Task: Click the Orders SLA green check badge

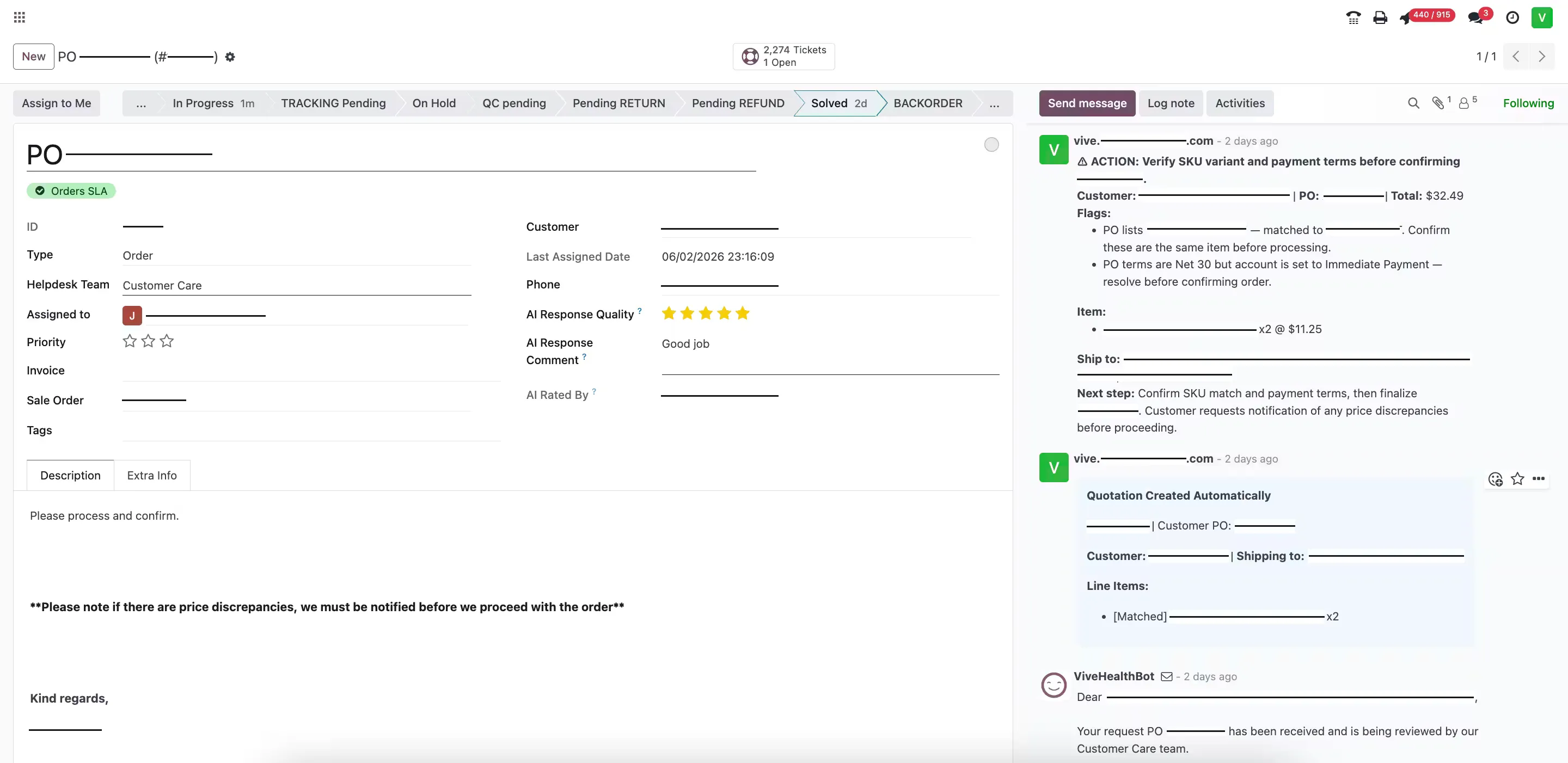Action: click(71, 191)
